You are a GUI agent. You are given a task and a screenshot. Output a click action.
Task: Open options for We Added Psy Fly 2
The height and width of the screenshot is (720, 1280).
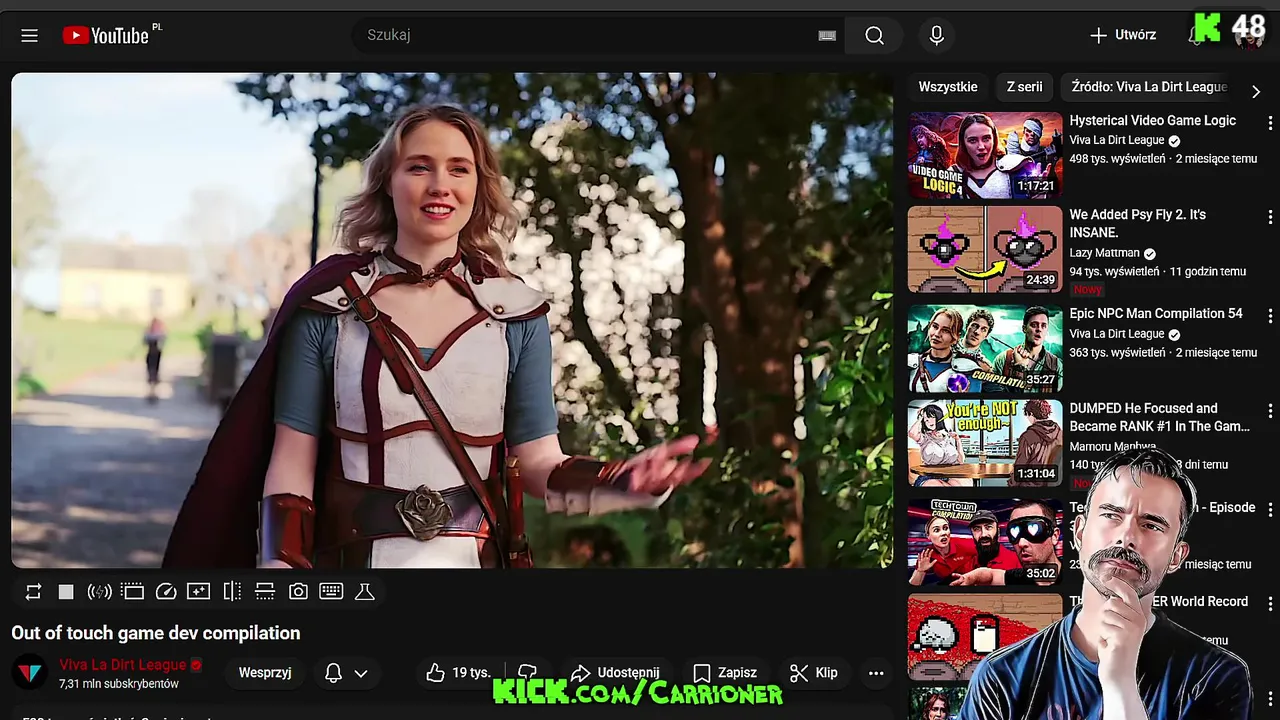pyautogui.click(x=1270, y=217)
